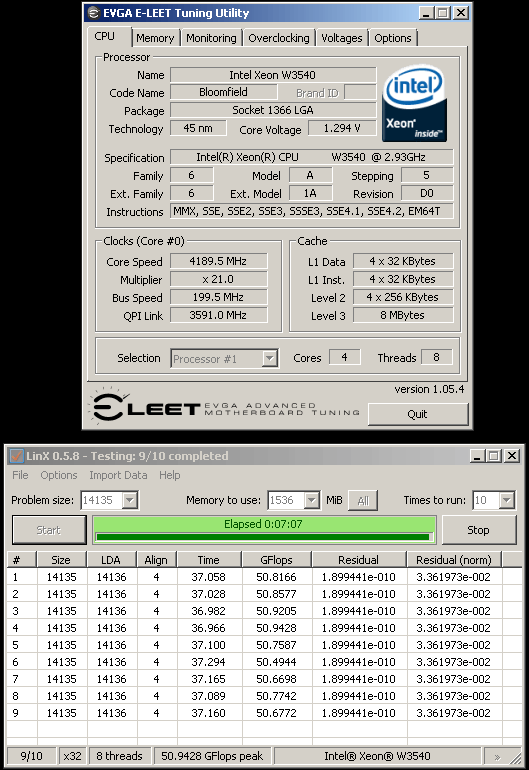
Task: Click the Technology value 45 nm
Action: point(198,128)
